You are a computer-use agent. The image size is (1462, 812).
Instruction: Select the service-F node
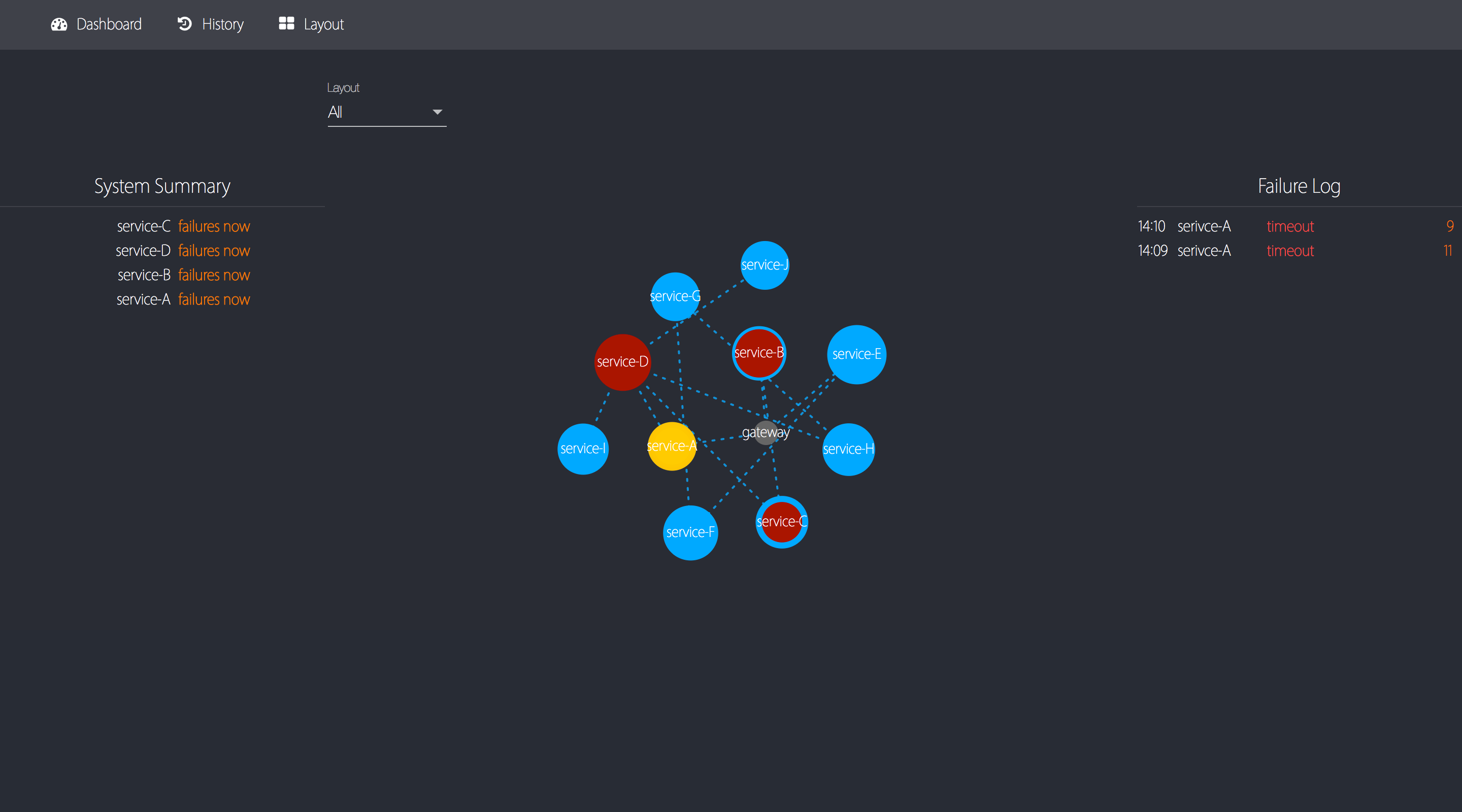(x=690, y=533)
